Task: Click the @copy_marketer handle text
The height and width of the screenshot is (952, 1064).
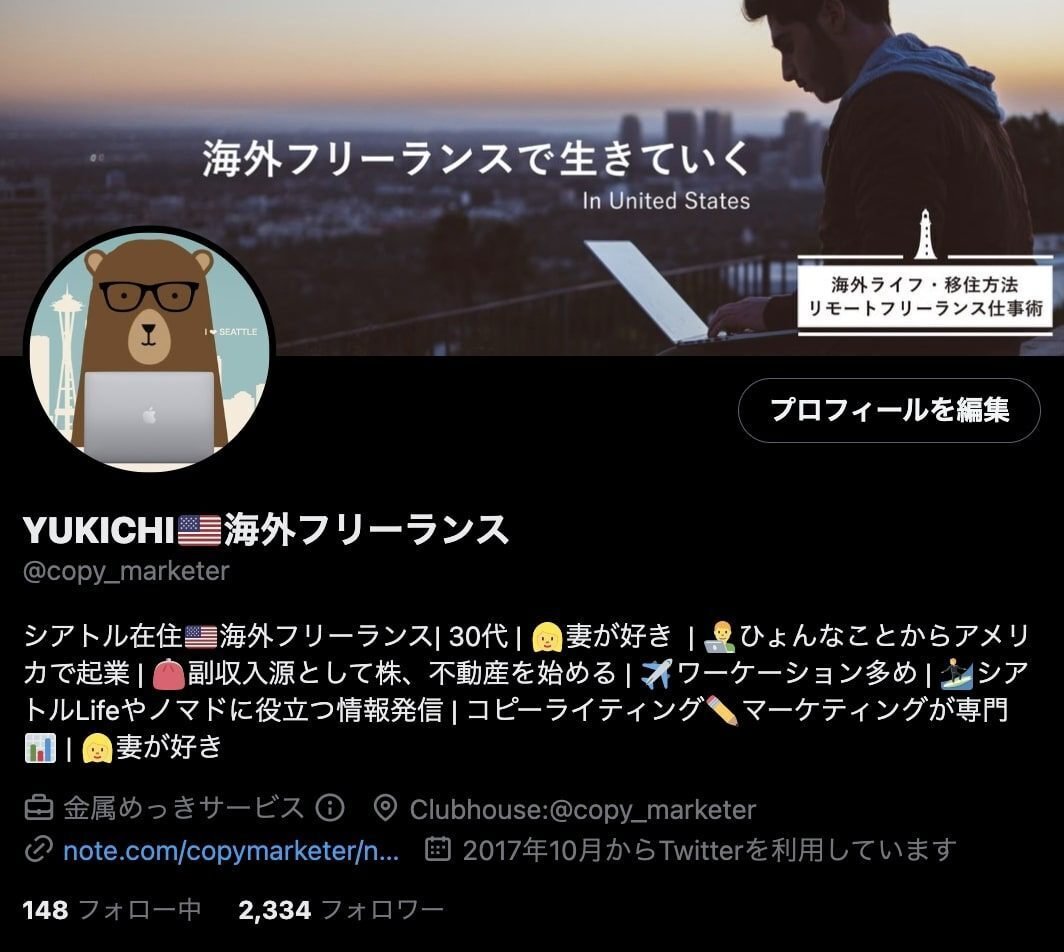Action: pos(126,571)
